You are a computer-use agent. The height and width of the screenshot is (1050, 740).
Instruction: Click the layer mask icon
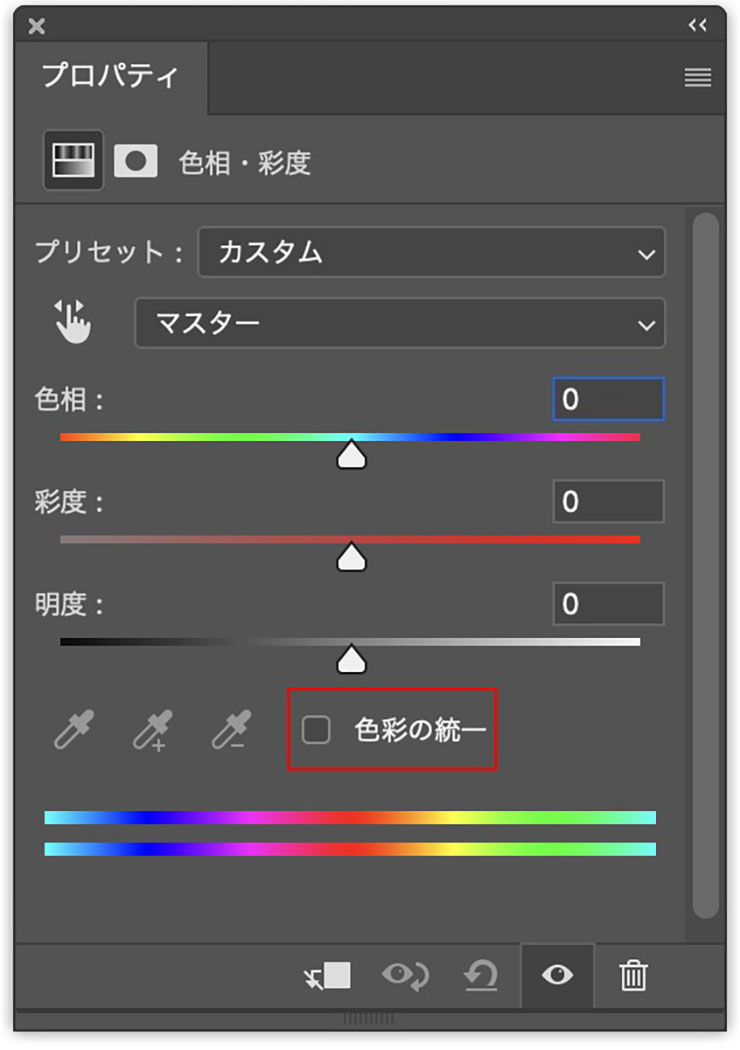click(136, 161)
